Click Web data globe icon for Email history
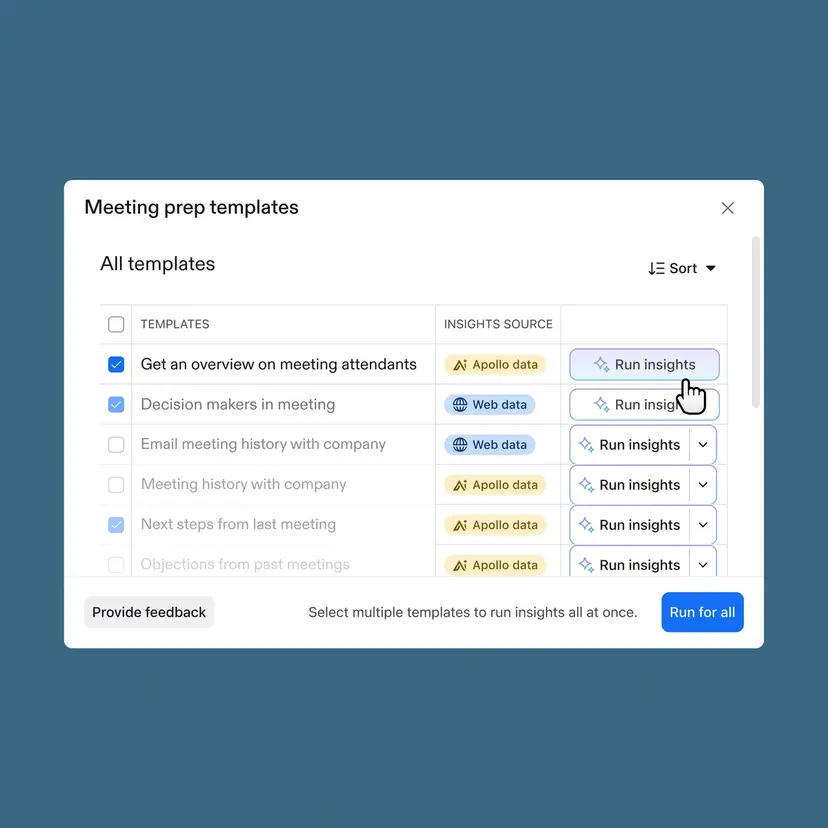Image resolution: width=828 pixels, height=828 pixels. coord(460,445)
